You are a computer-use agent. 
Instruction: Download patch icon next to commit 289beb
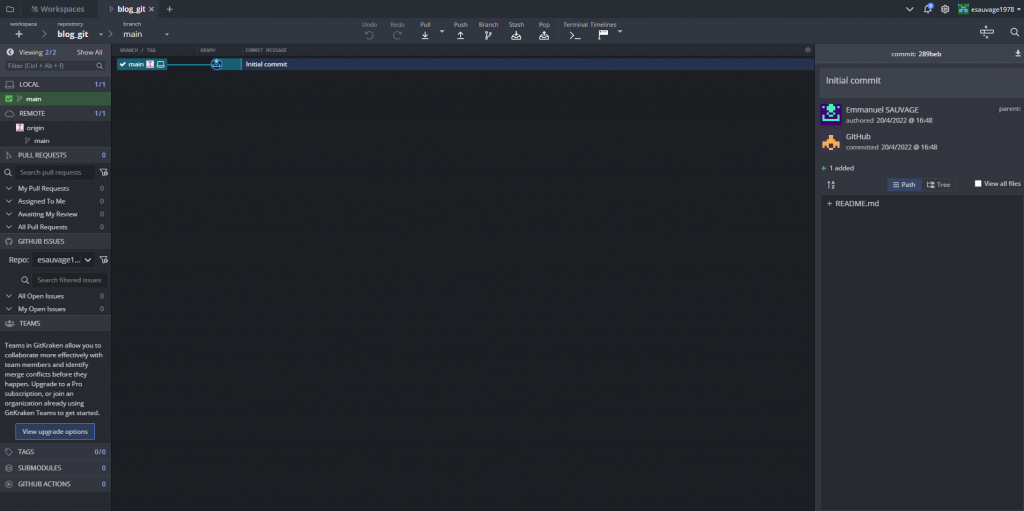(x=1017, y=54)
